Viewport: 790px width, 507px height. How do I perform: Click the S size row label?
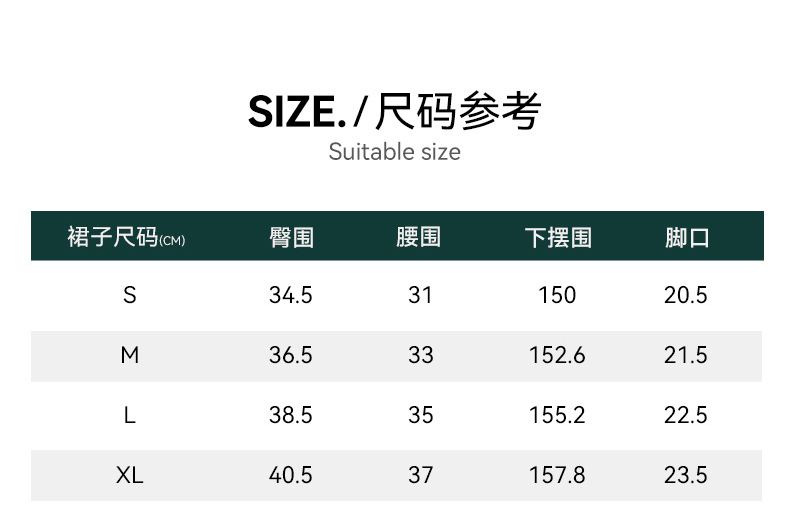click(x=129, y=295)
